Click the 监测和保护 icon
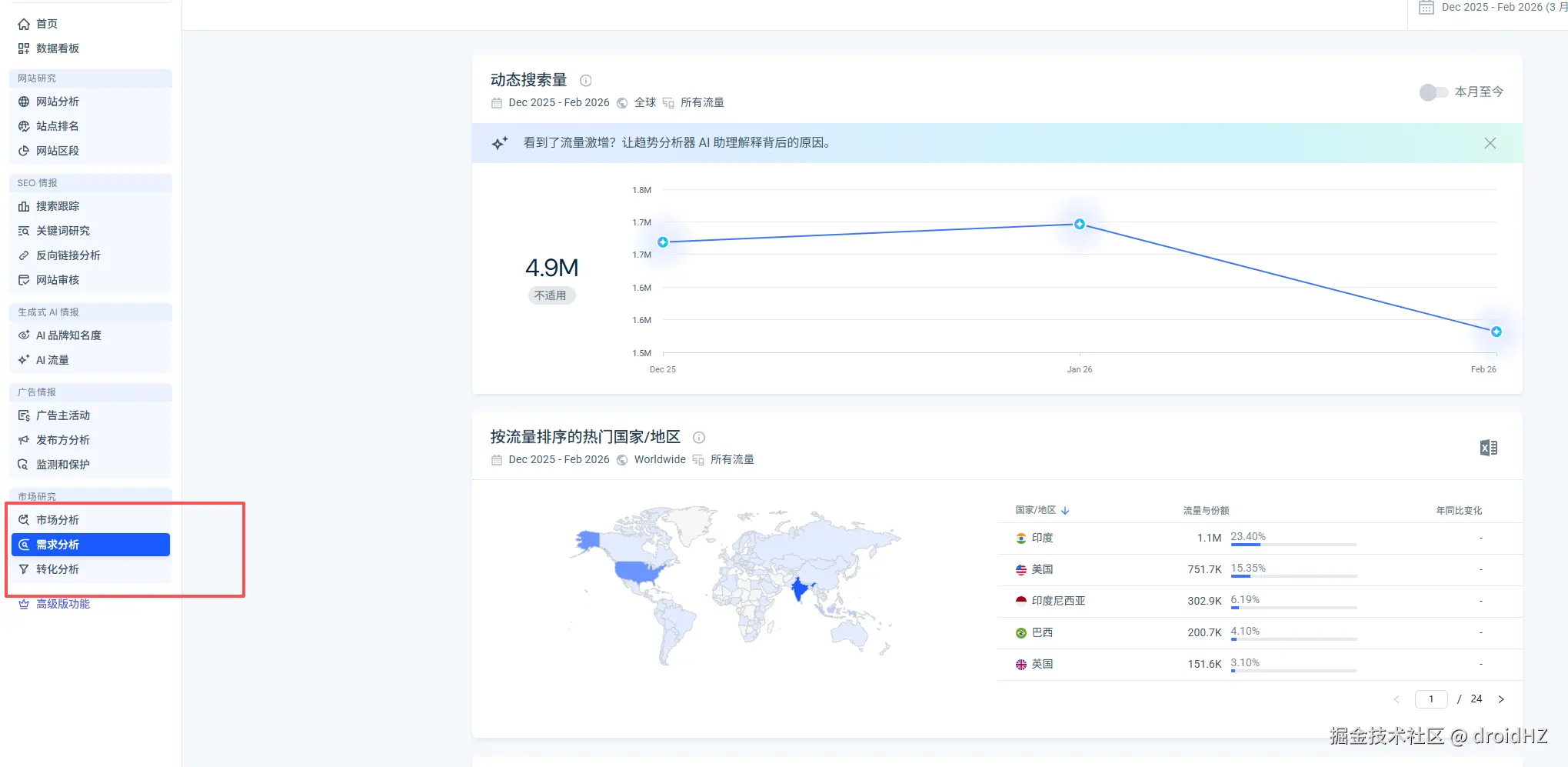 coord(24,465)
